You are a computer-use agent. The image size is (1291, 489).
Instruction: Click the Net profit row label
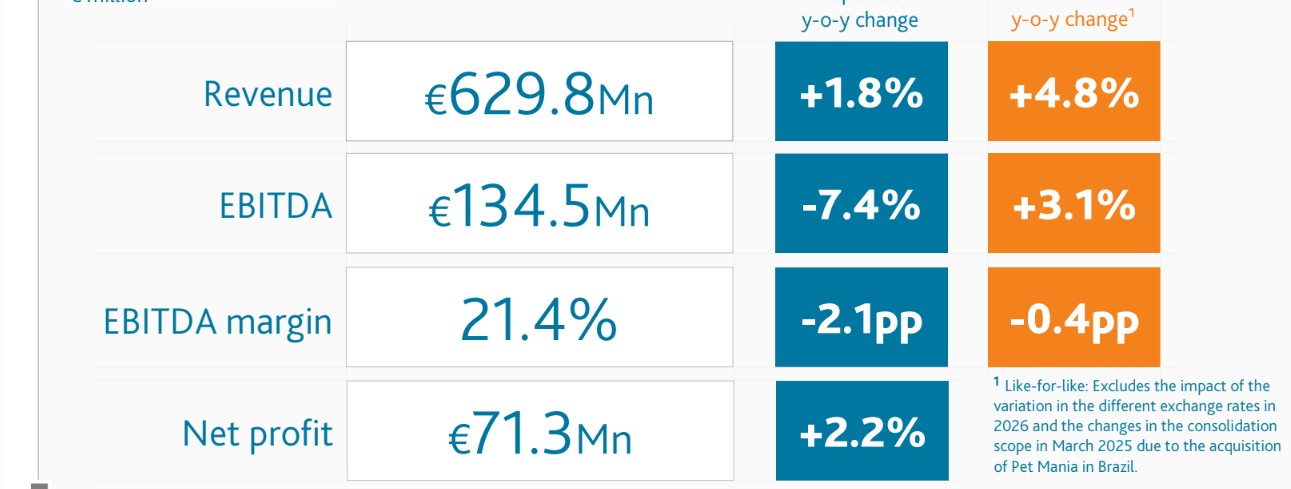click(257, 434)
